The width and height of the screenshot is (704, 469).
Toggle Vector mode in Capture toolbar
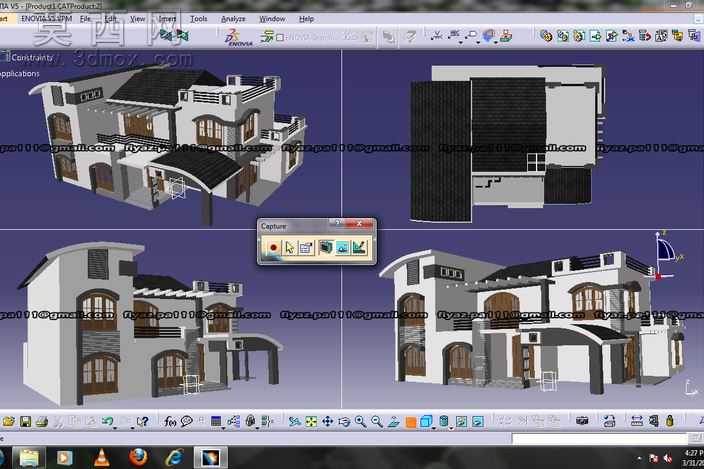360,247
